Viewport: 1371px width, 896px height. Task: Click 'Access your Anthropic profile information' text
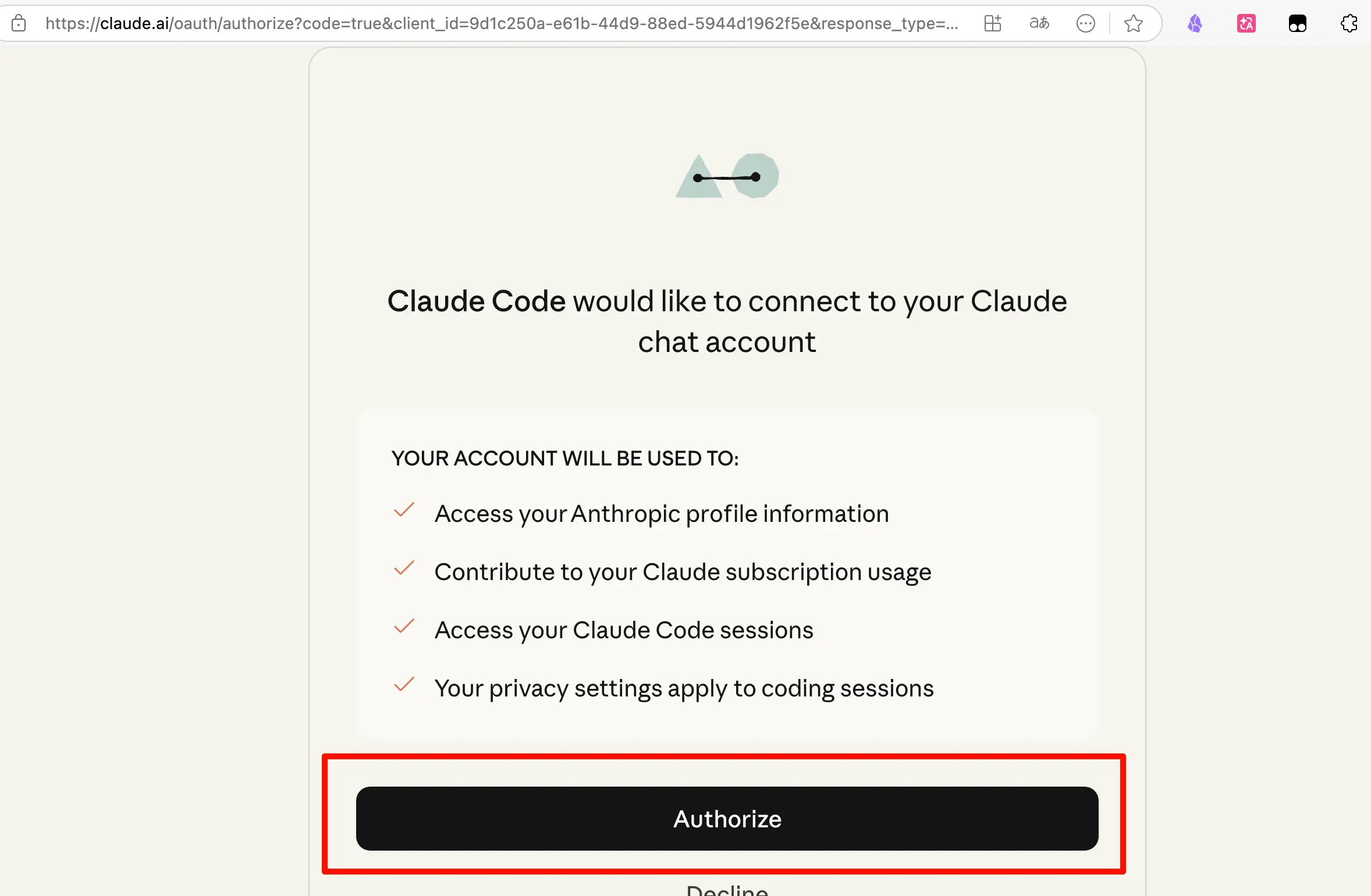tap(662, 514)
